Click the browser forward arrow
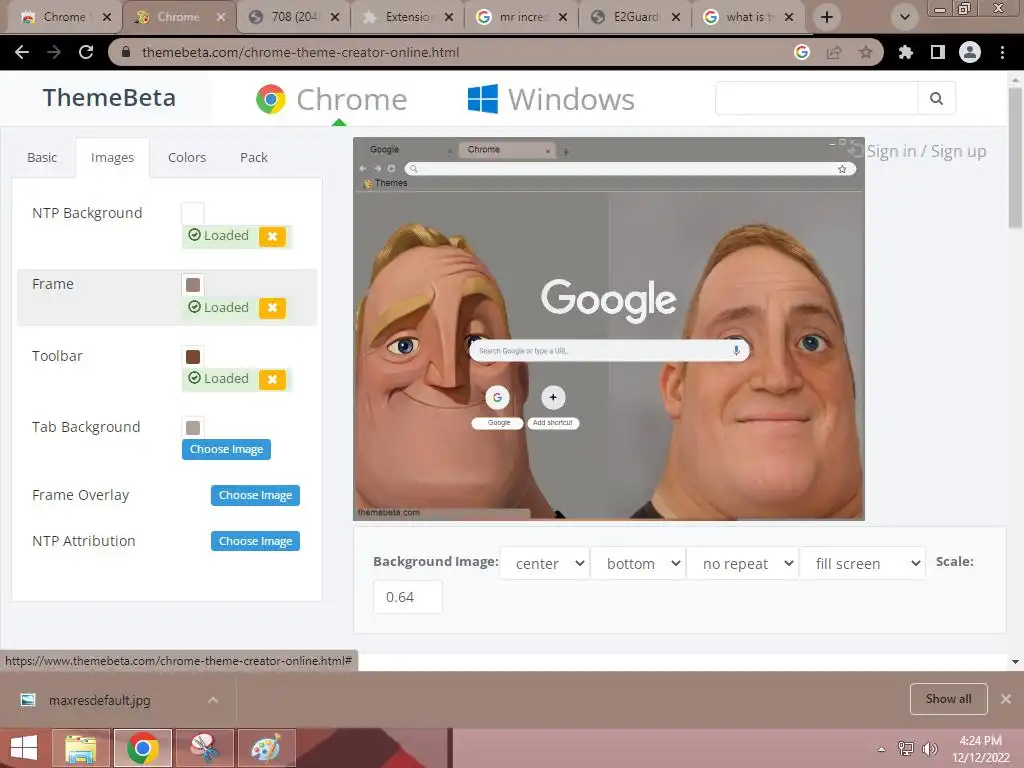 point(54,52)
